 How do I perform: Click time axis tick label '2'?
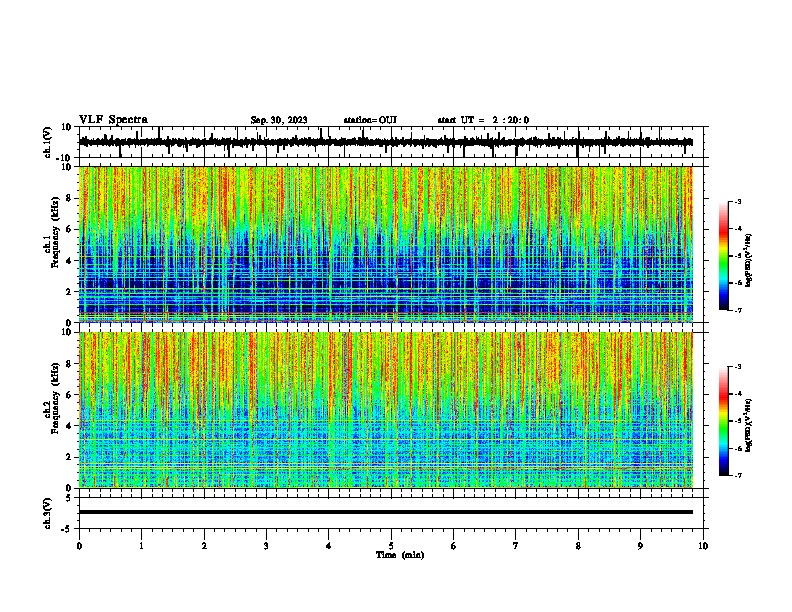click(204, 546)
